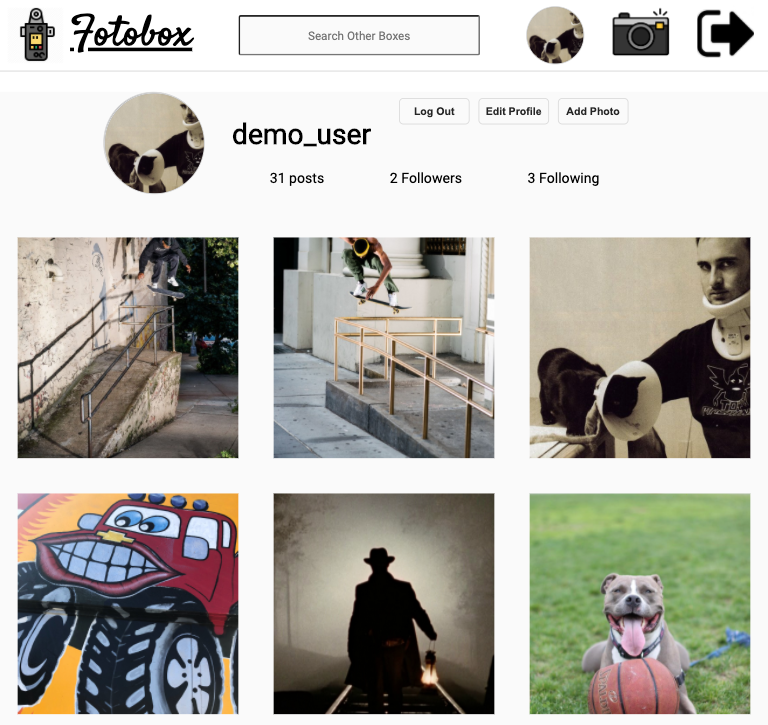Open the dog with basketball photo
768x725 pixels.
(x=640, y=604)
